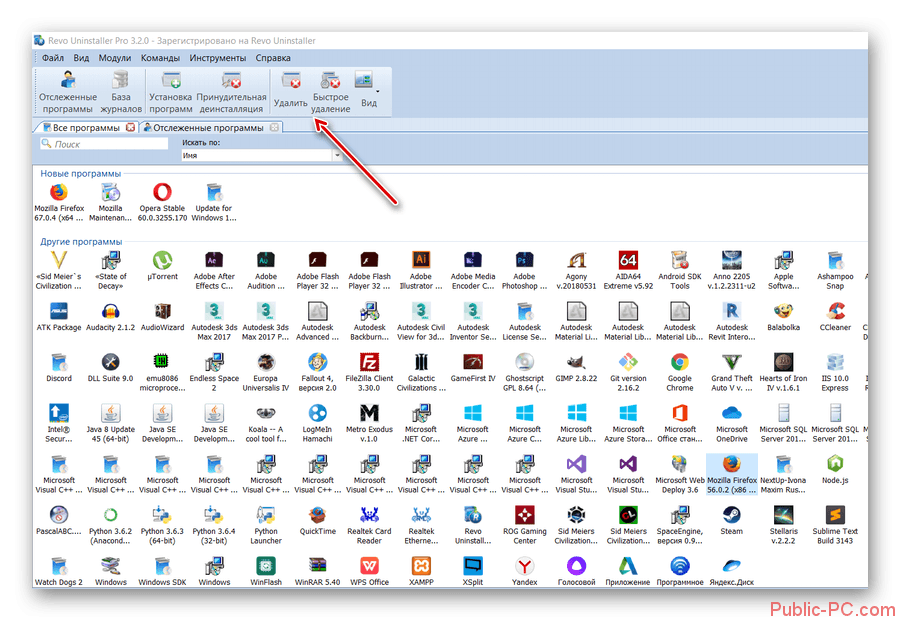Image resolution: width=900 pixels, height=621 pixels.
Task: Switch to the Все программы tab
Action: tap(86, 127)
